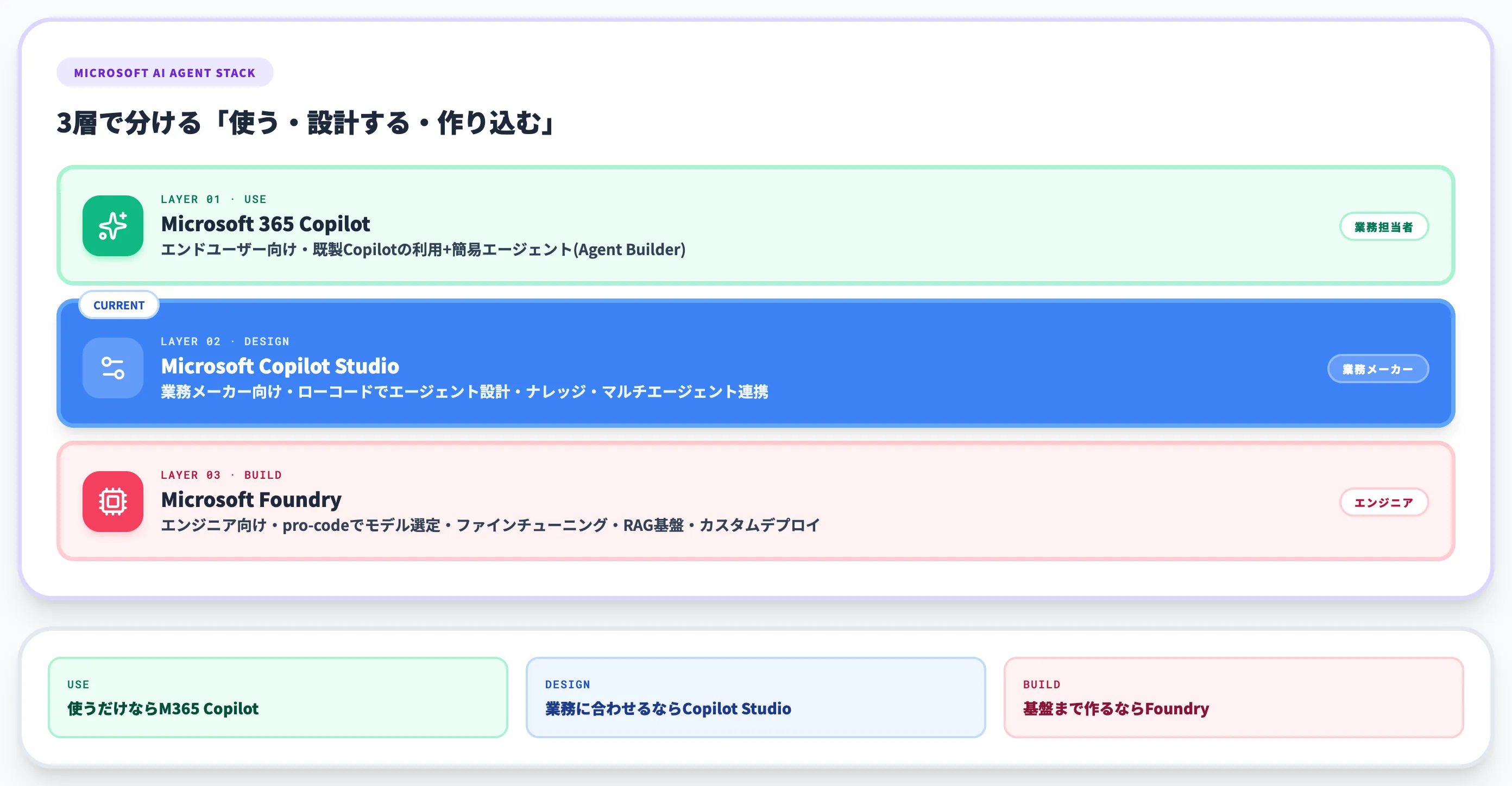Click the heading 3層で分ける「使う・設計する・作り込む」
This screenshot has width=1512, height=786.
point(305,123)
